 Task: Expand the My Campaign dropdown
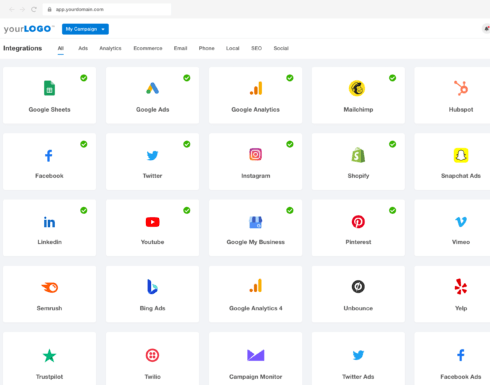click(85, 29)
